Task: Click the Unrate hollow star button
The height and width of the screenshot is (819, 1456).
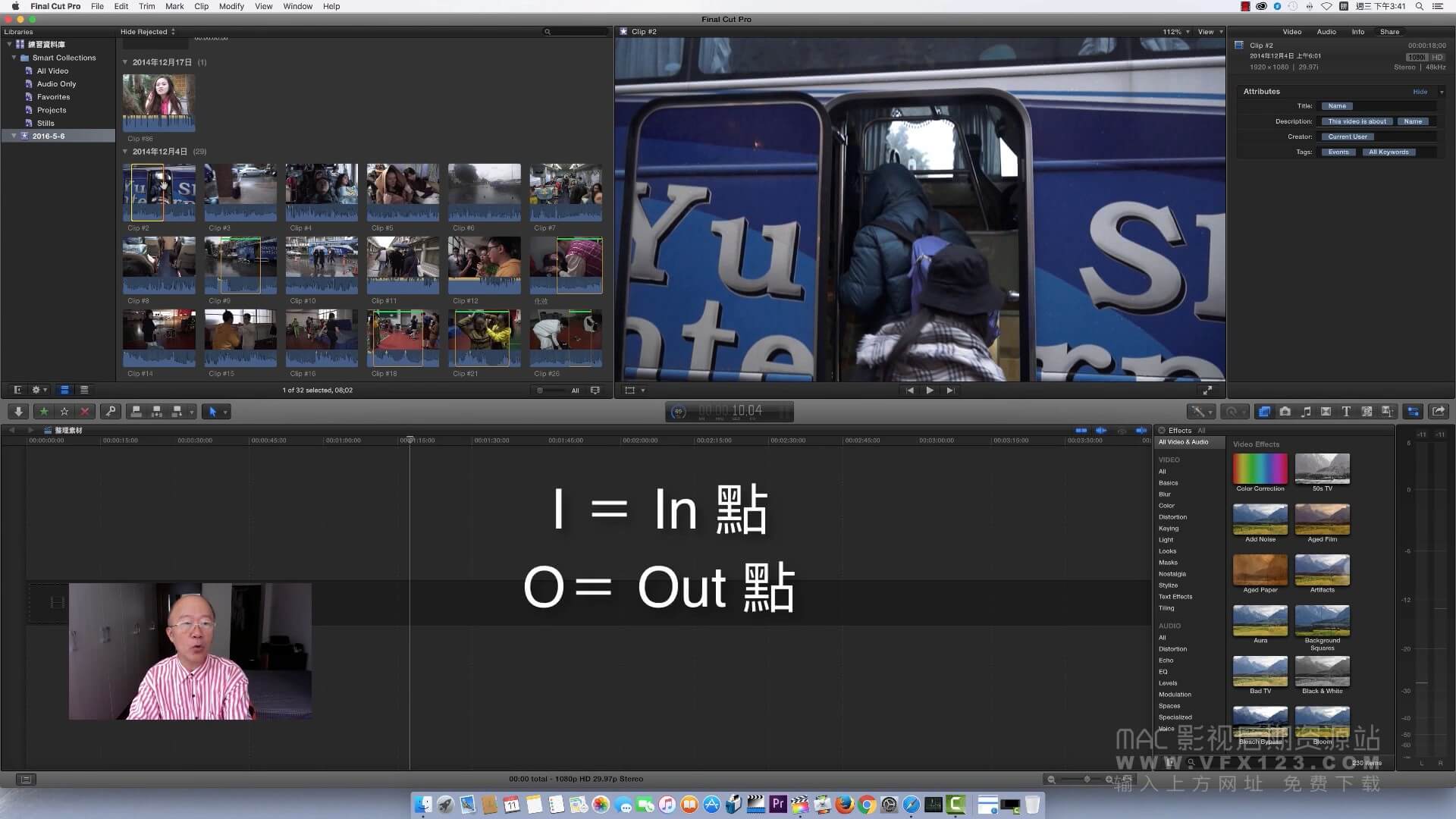Action: click(x=64, y=412)
